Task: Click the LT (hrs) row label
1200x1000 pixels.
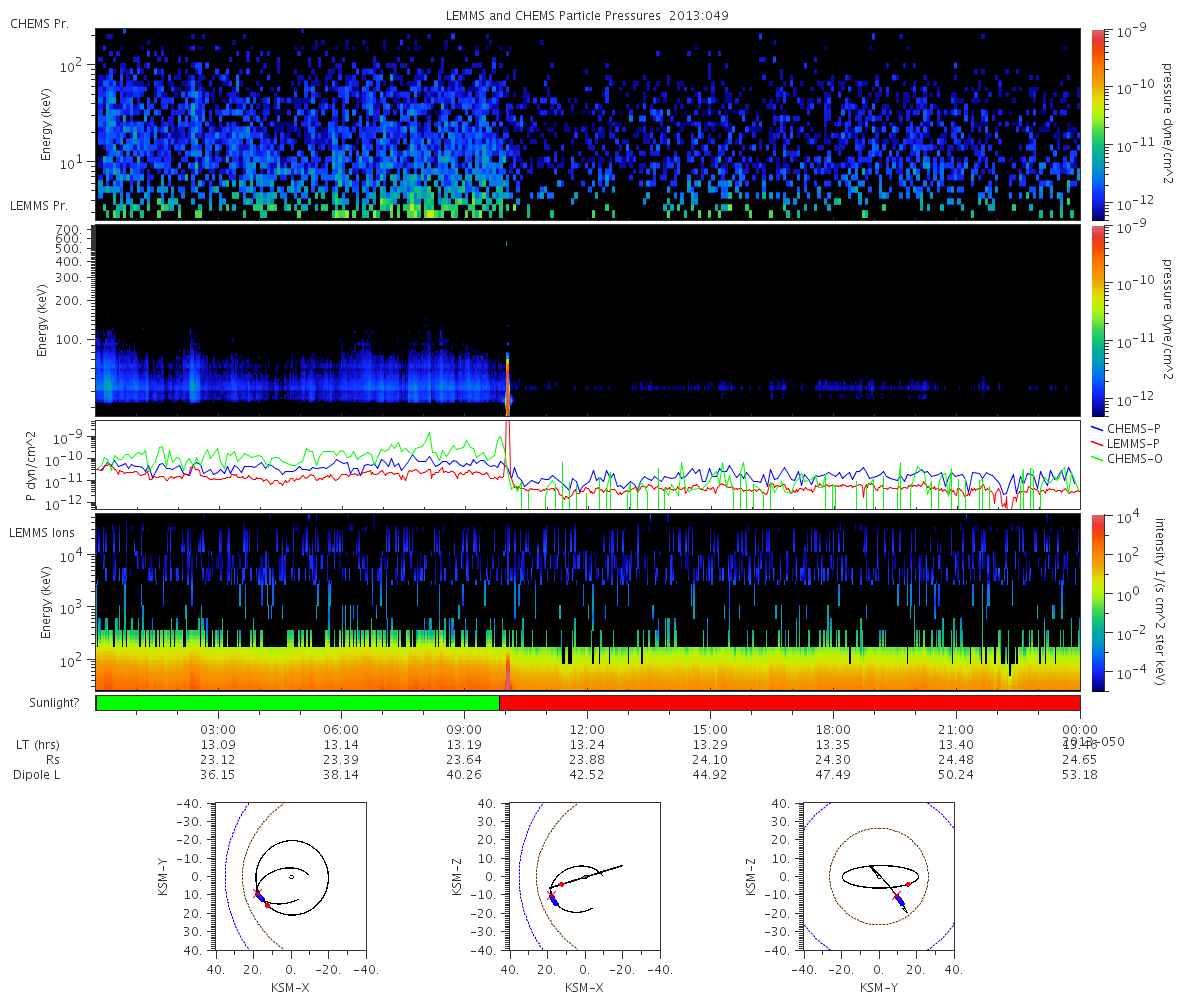Action: [38, 744]
